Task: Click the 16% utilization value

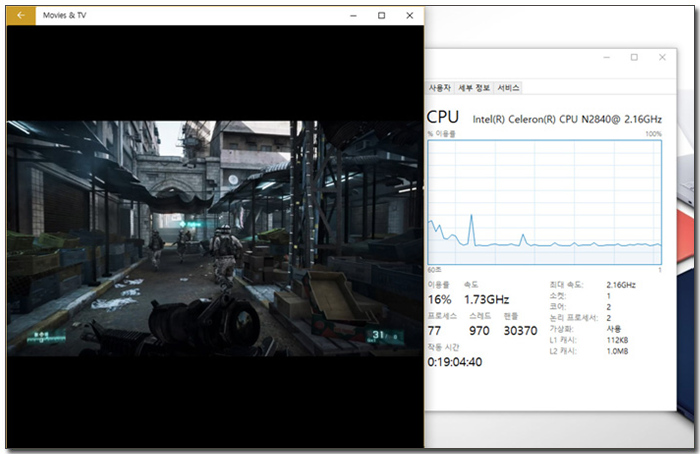Action: click(x=439, y=300)
